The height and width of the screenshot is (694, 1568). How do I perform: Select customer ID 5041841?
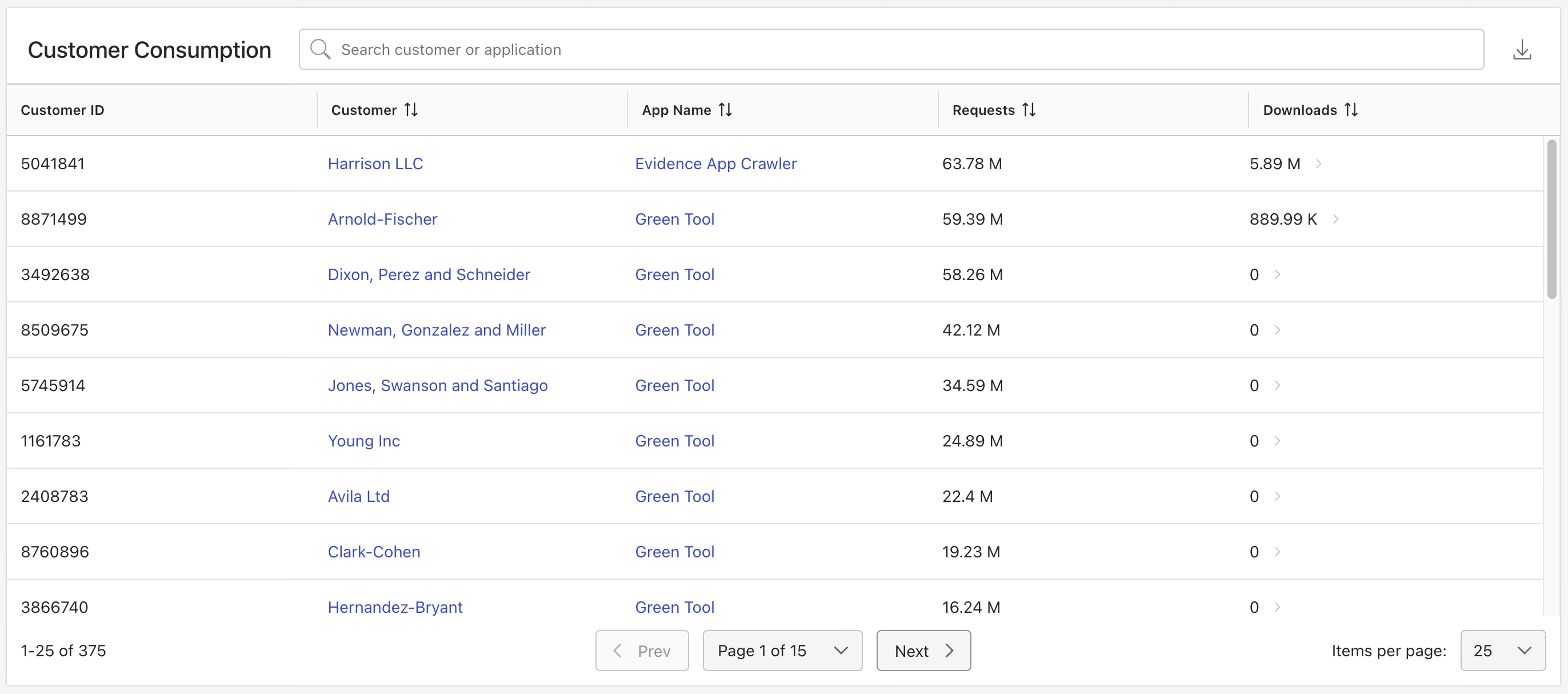(53, 163)
